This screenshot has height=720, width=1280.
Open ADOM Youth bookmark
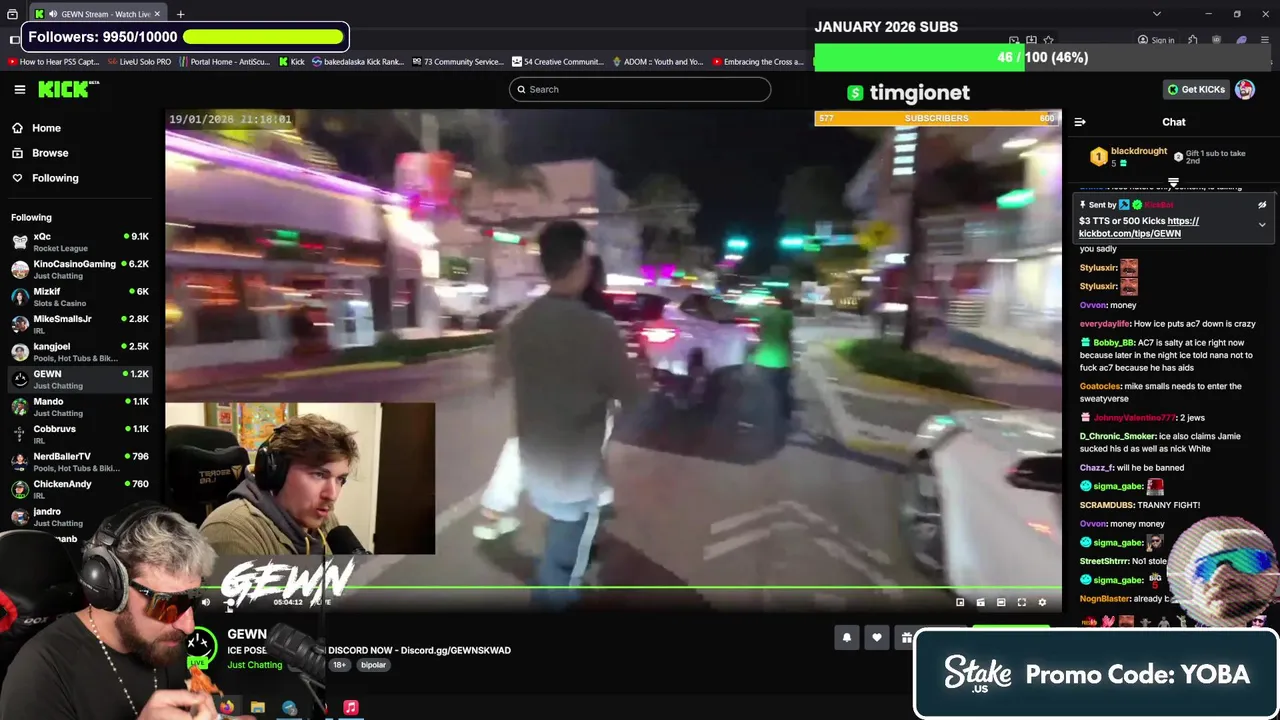point(658,62)
